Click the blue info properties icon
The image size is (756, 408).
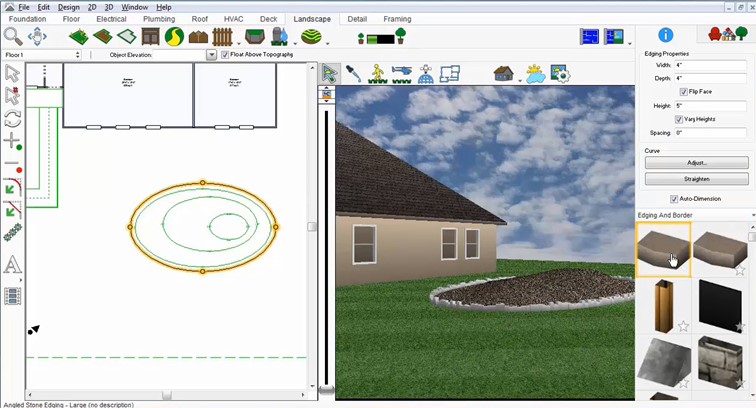[x=665, y=36]
